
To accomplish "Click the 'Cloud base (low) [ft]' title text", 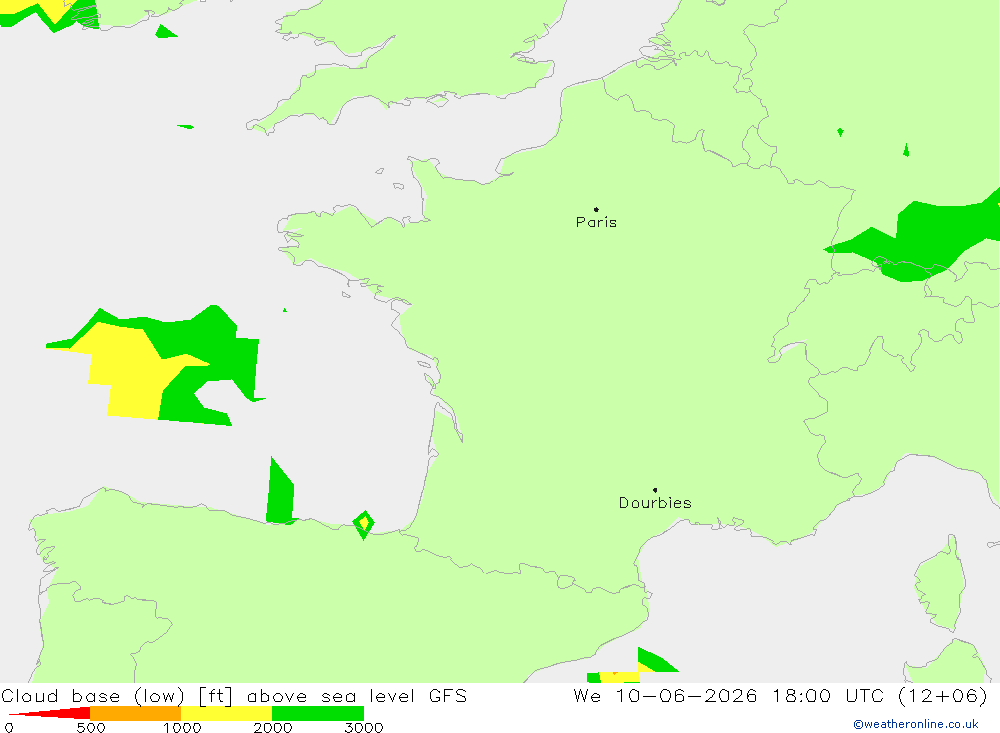I will (x=117, y=696).
